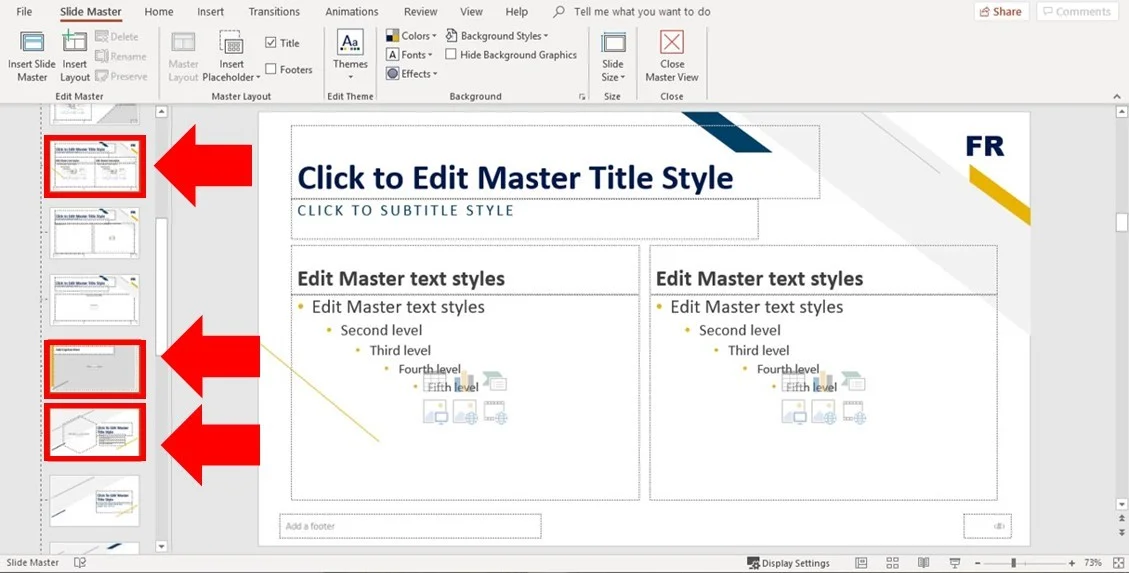Click the status bar spell check icon
Viewport: 1129px width, 573px height.
[x=80, y=563]
